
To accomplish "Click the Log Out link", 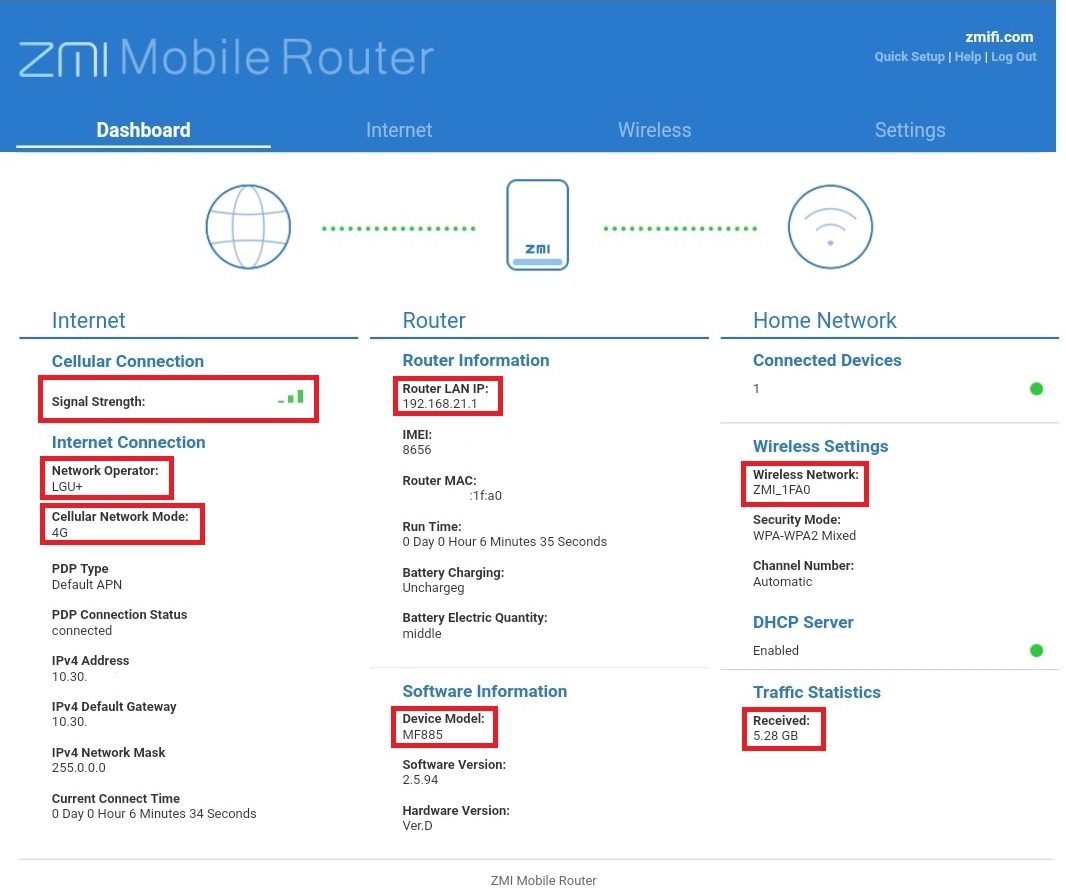I will (1014, 56).
